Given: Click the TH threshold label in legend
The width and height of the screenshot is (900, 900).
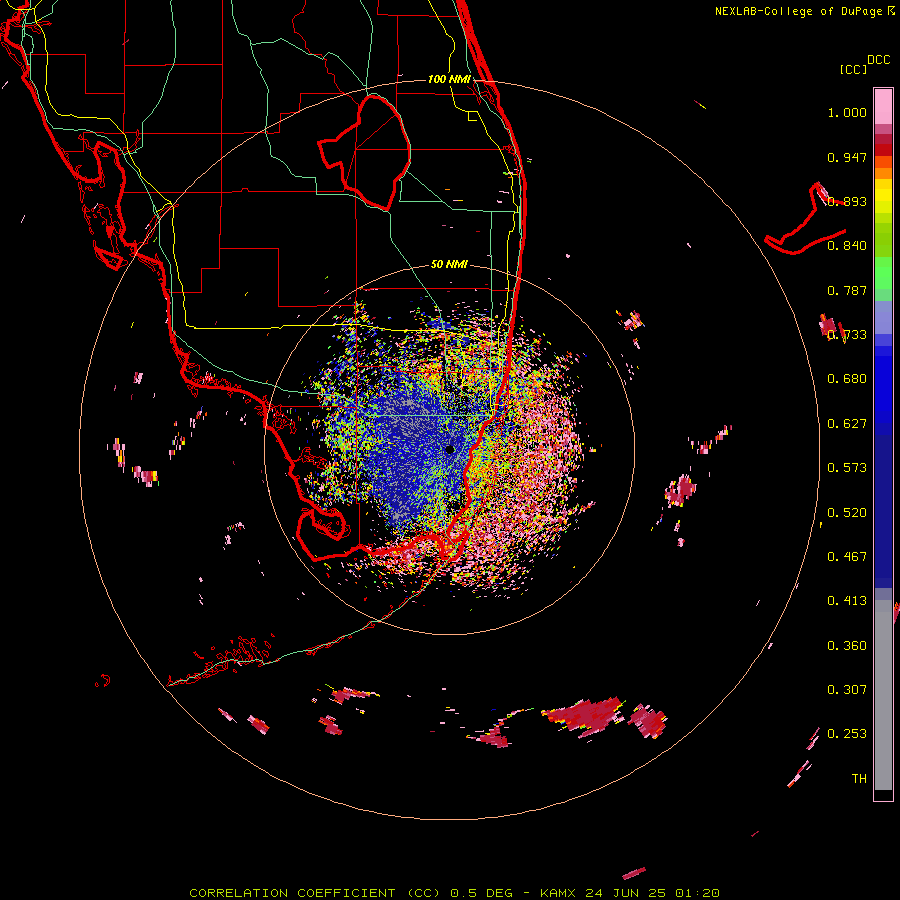Looking at the screenshot, I should click(859, 779).
